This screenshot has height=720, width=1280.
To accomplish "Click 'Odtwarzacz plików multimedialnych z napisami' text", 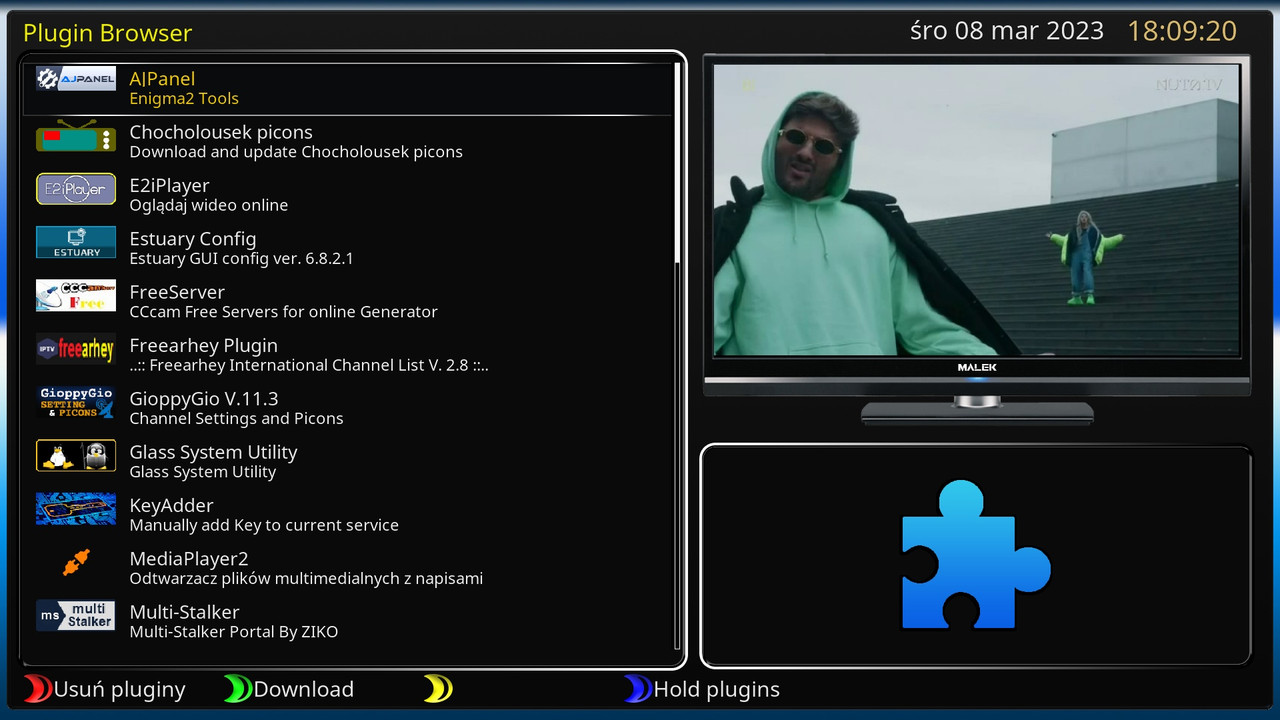I will (306, 578).
